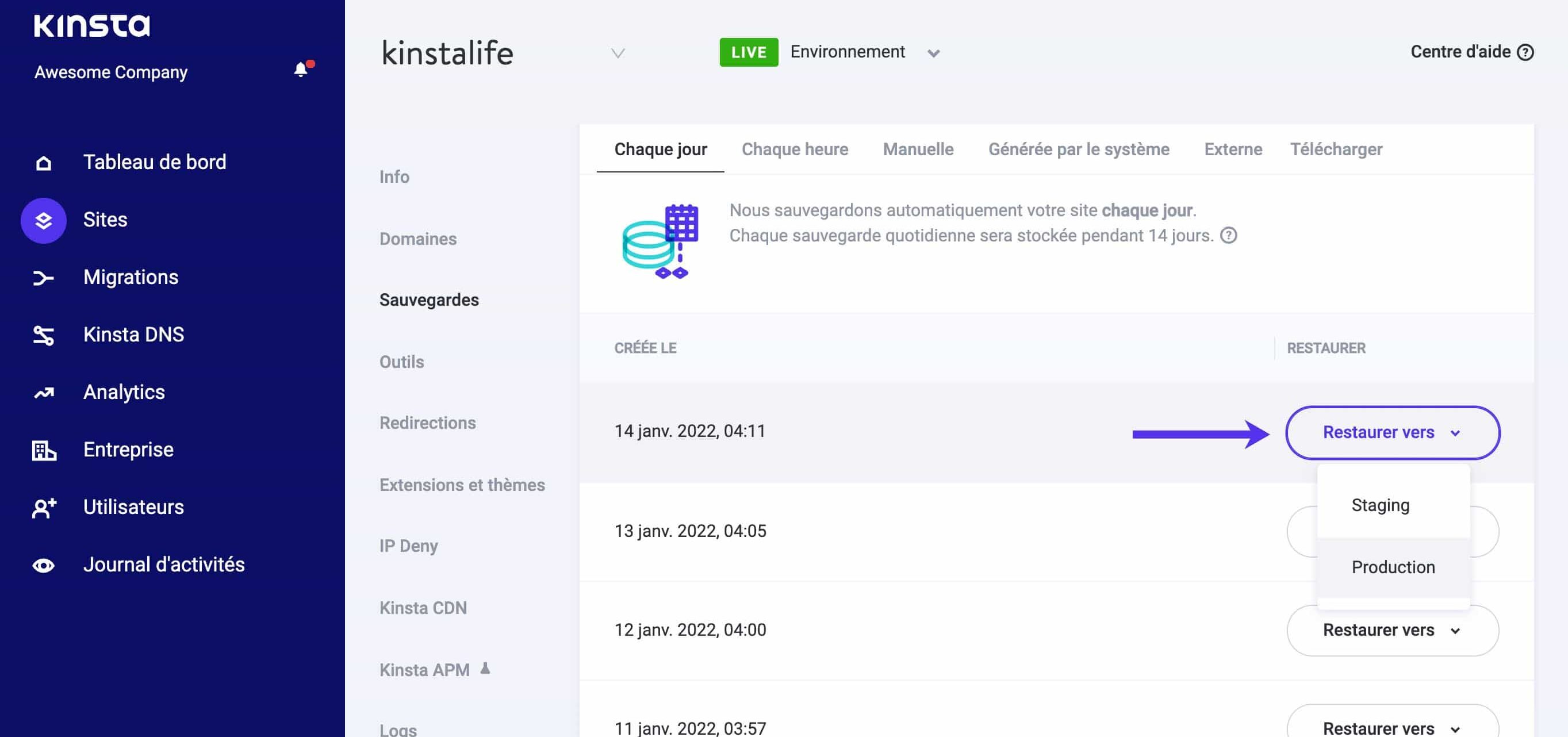Click the Kinsta logo
Screen dimensions: 1568x737
pyautogui.click(x=93, y=25)
